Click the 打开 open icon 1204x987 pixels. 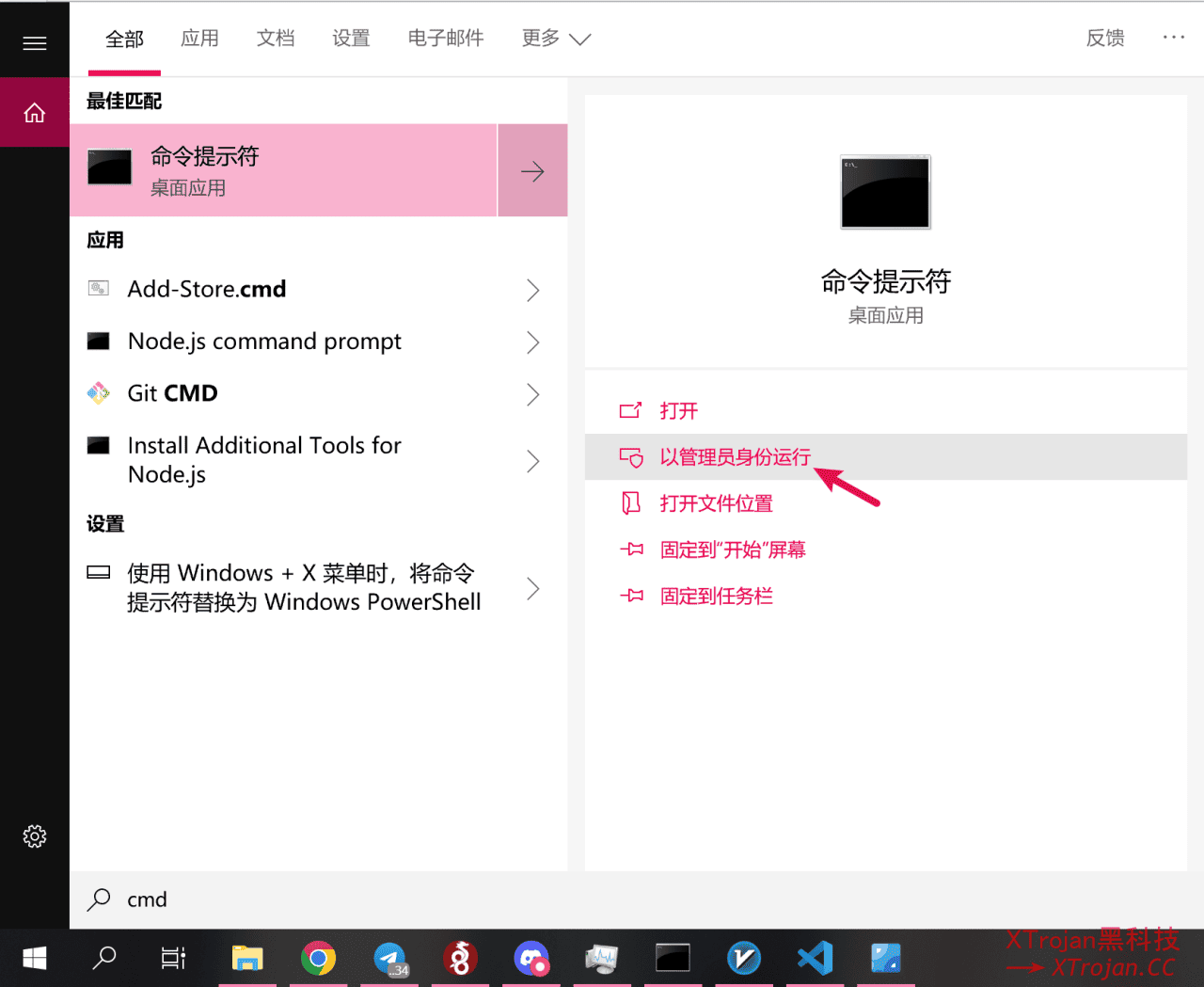pos(630,410)
